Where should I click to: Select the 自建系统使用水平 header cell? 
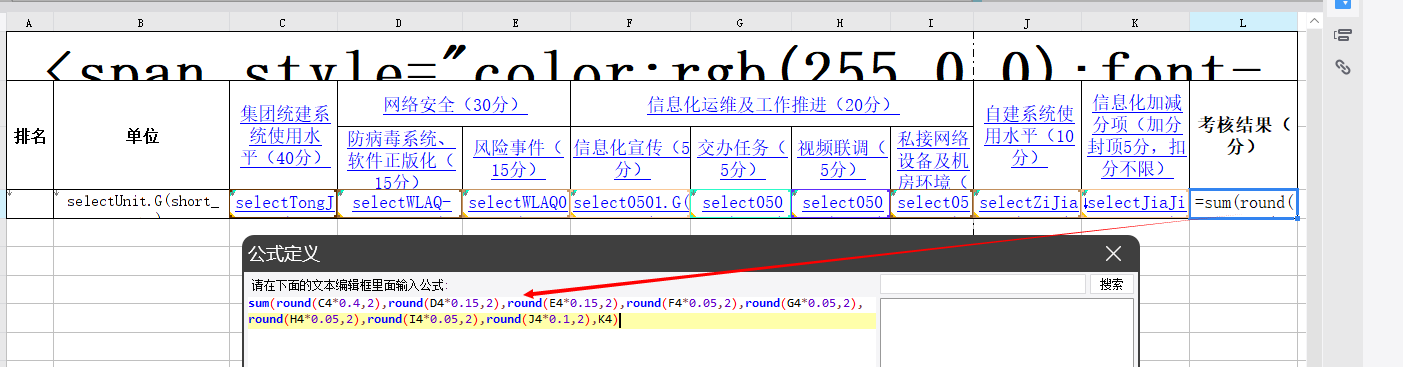pyautogui.click(x=1028, y=135)
